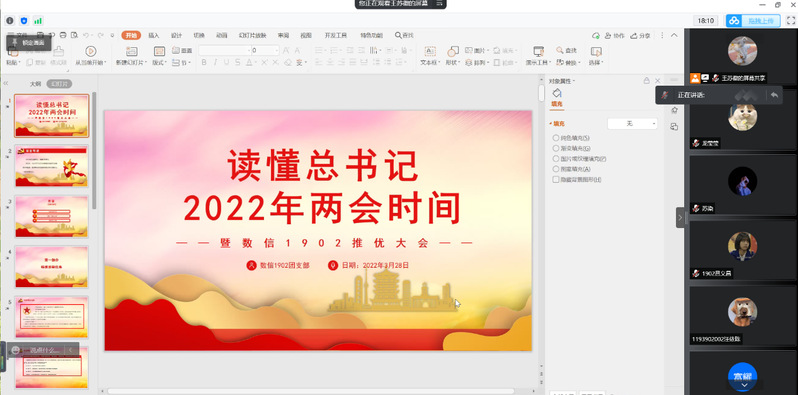This screenshot has height=395, width=798.
Task: Toggle Bold formatting in the ribbon
Action: pos(204,62)
